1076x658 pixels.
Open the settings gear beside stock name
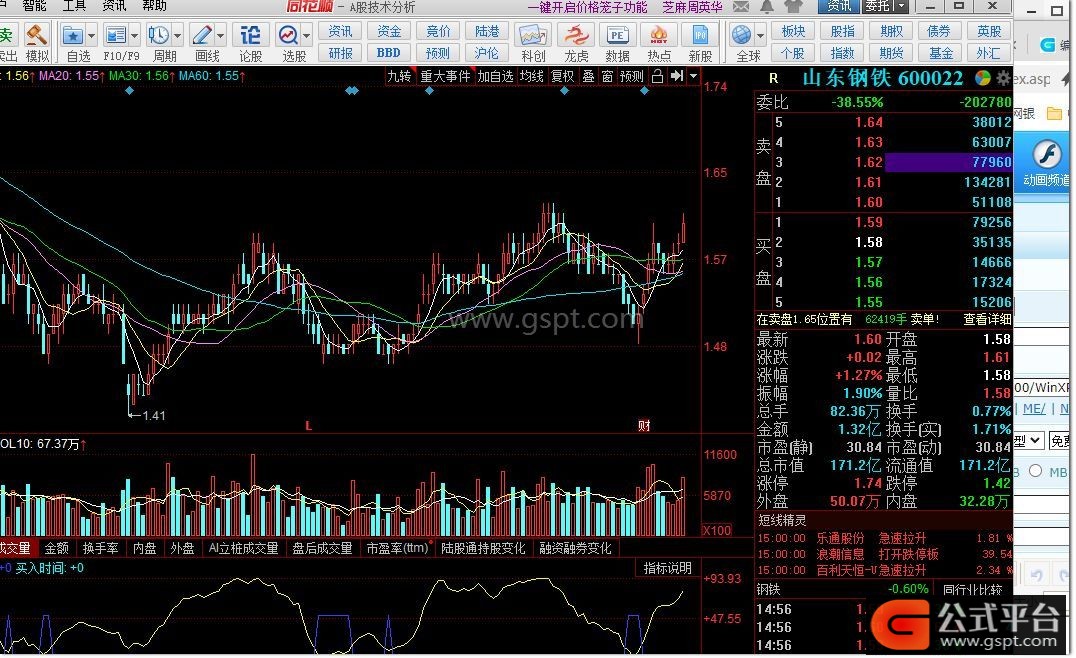tap(1003, 78)
